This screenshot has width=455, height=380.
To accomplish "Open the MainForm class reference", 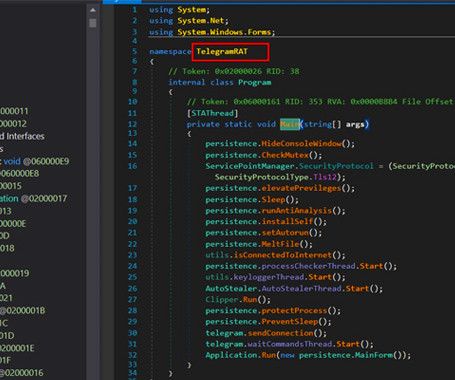I will (x=373, y=355).
